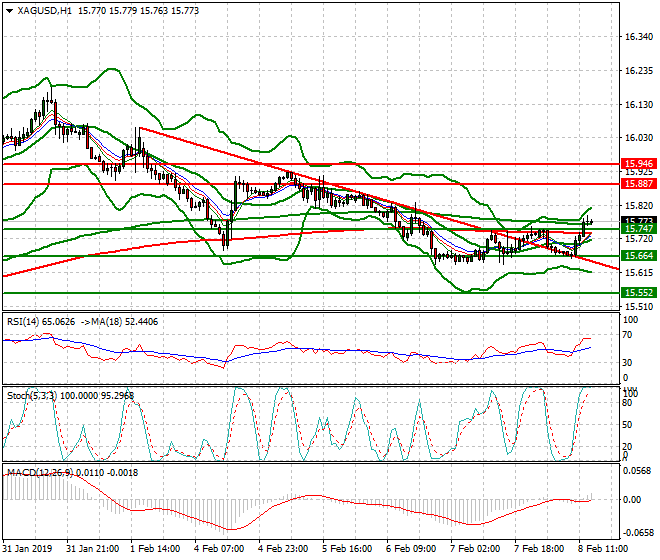Viewport: 660px width, 560px height.
Task: Click the 16.030 value on price scale
Action: click(638, 138)
